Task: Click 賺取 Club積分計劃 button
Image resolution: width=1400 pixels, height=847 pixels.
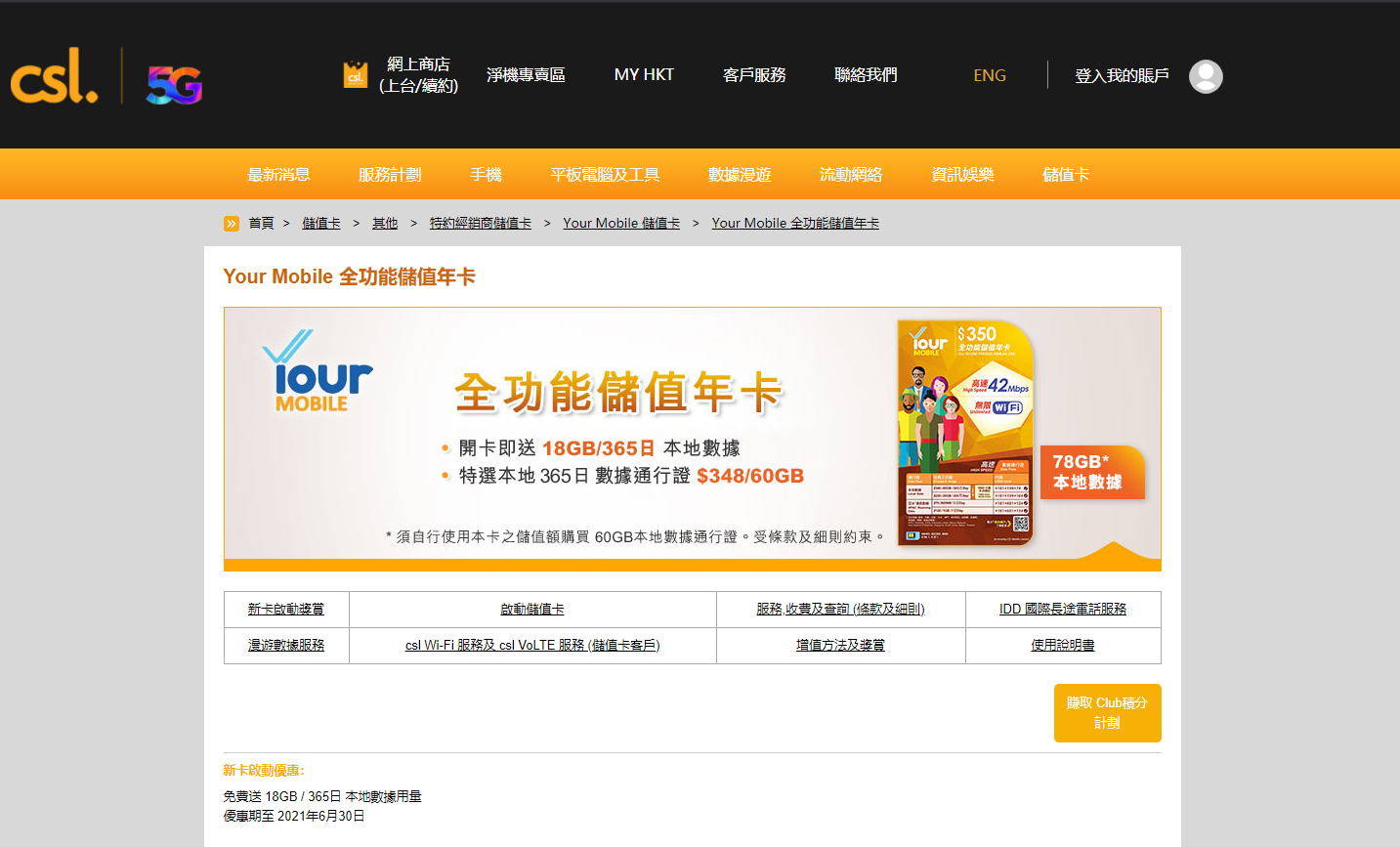Action: [x=1107, y=713]
